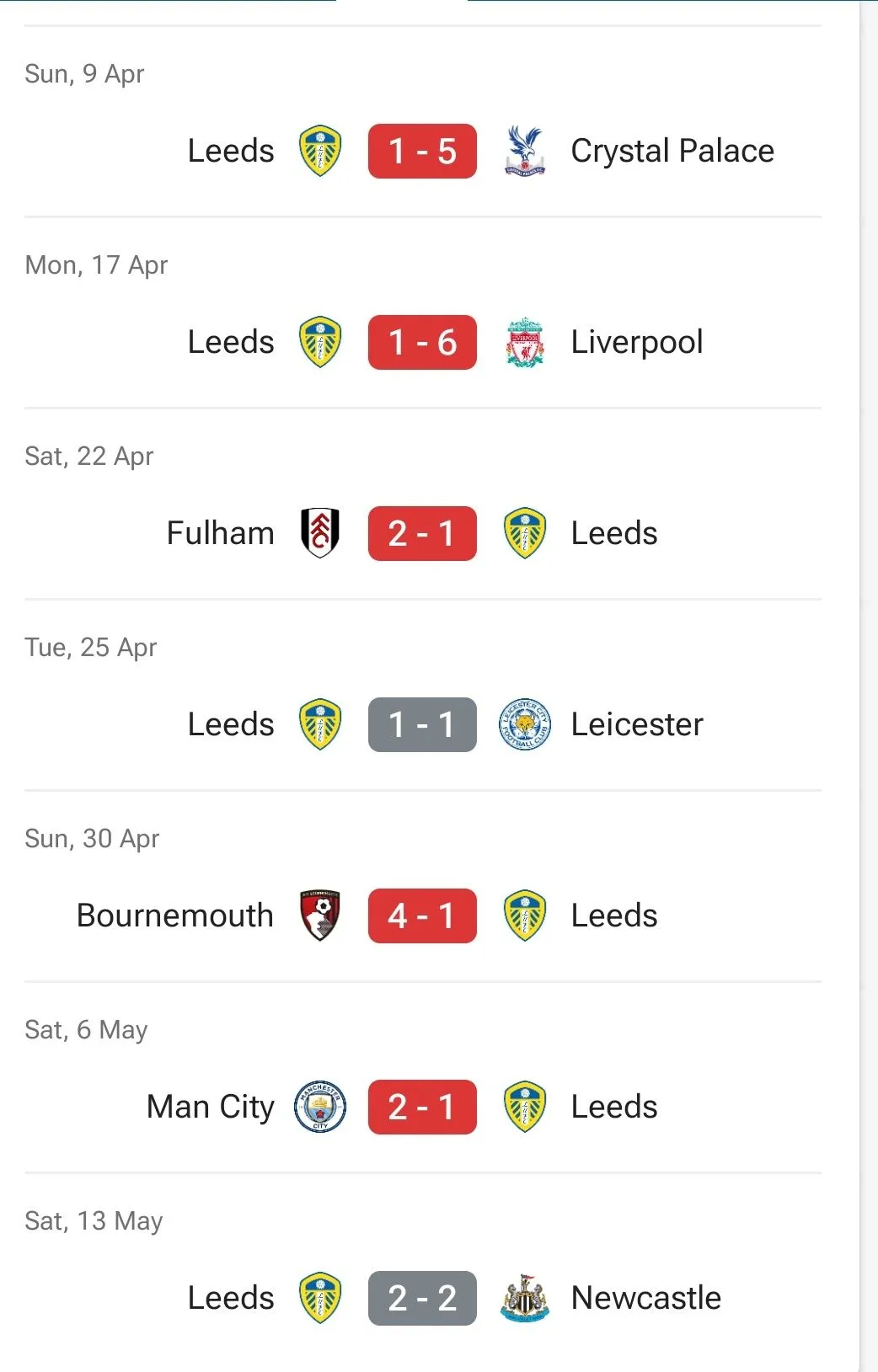Click Leeds crest in the Crystal Palace match
The image size is (878, 1372).
pos(320,151)
